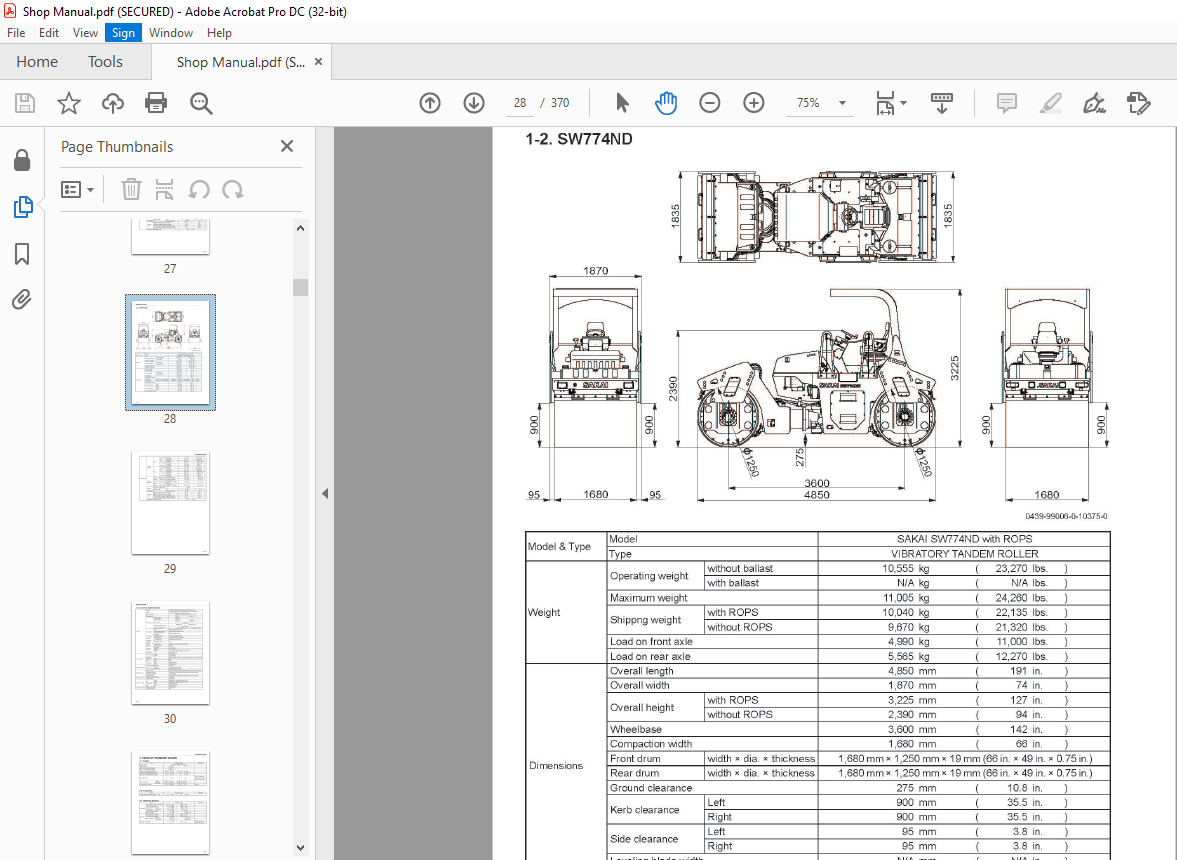
Task: Open the File menu
Action: point(16,33)
